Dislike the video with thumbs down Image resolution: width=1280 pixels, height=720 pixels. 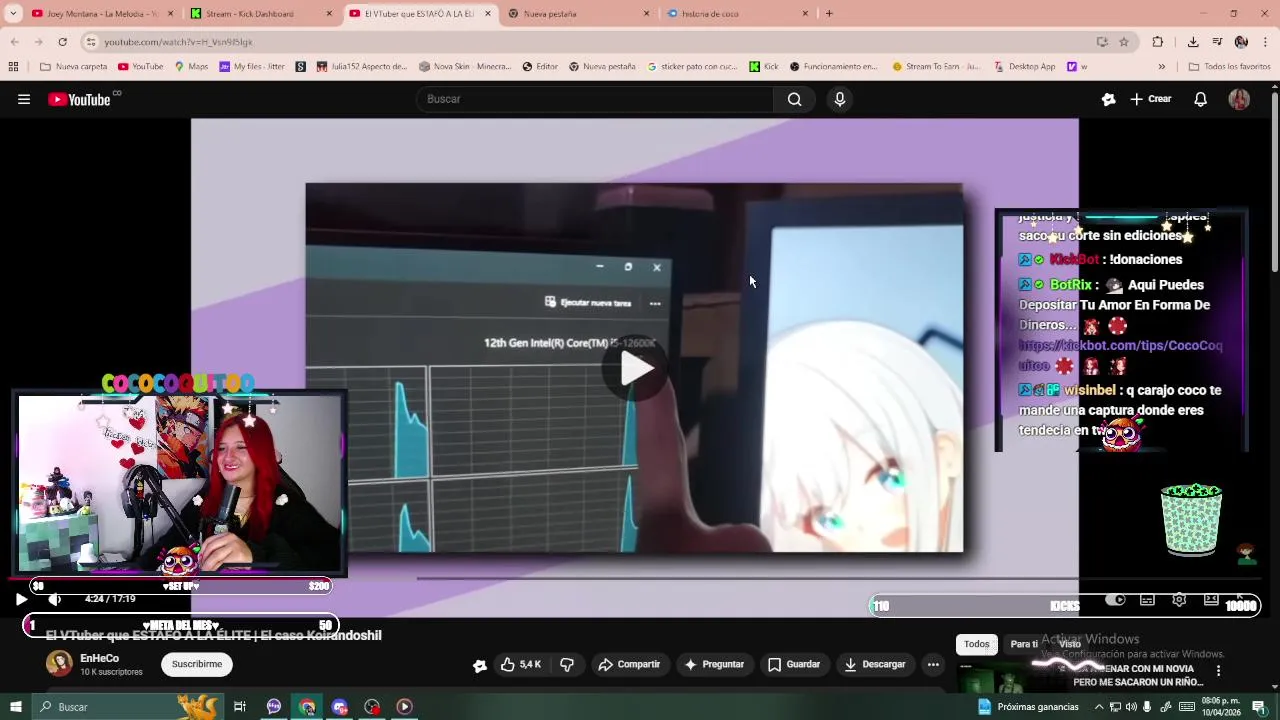click(x=567, y=664)
